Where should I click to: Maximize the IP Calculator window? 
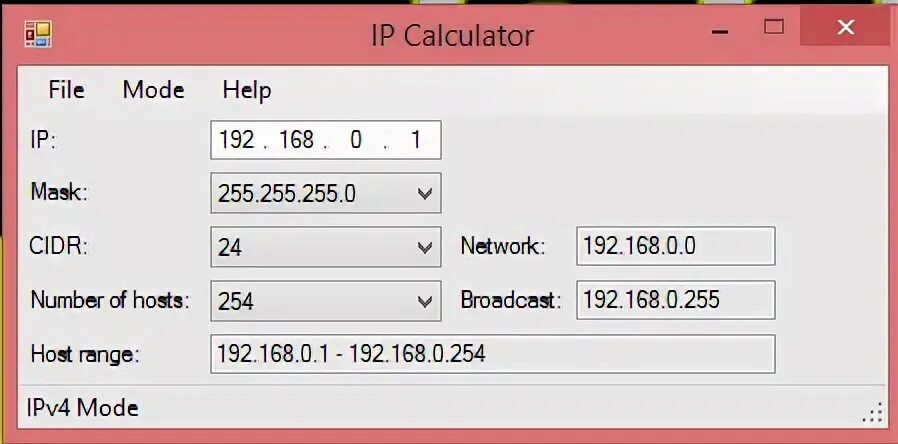[x=774, y=26]
